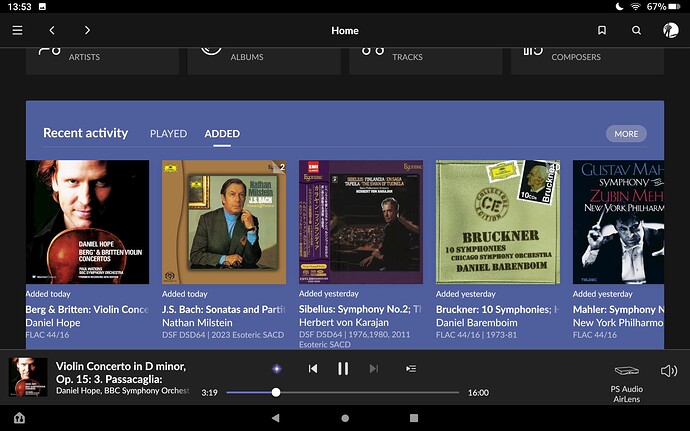Open Nathan Milstein J.S. Bach album cover

(224, 222)
